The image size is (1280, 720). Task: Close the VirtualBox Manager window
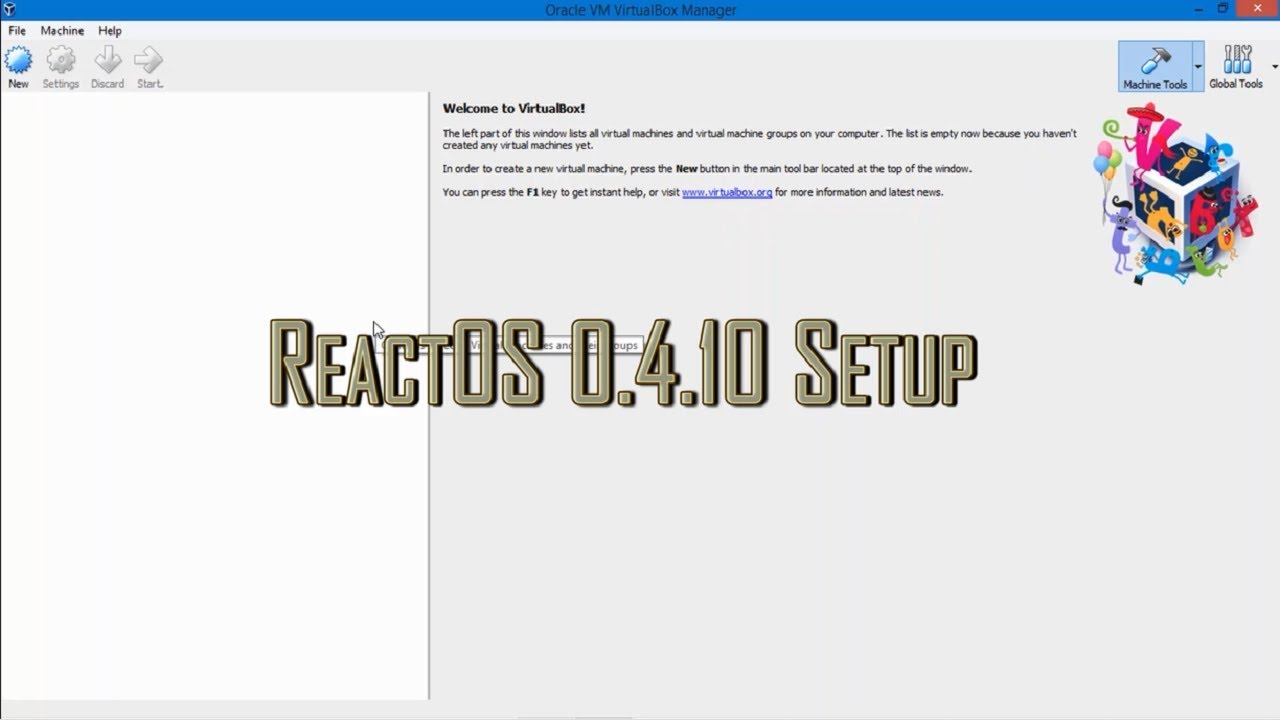tap(1257, 8)
